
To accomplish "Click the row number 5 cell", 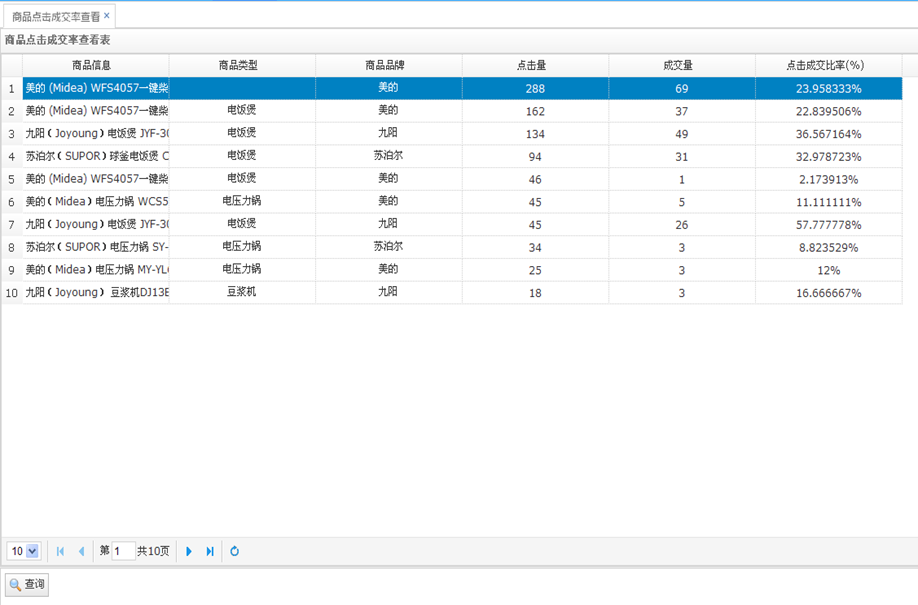I will (x=12, y=179).
